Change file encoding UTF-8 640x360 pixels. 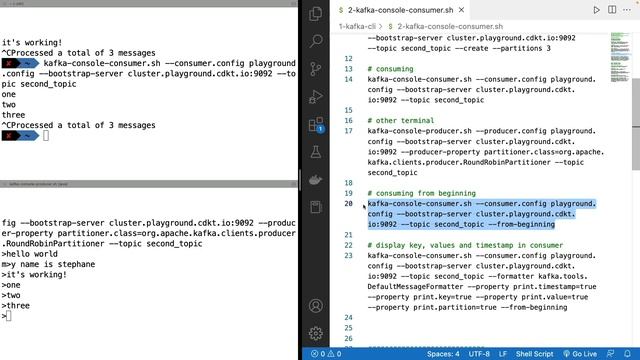[479, 354]
